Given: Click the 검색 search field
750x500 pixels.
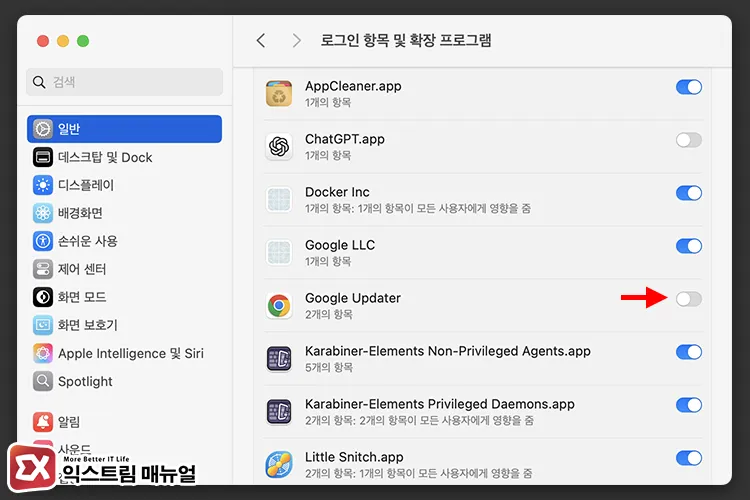Looking at the screenshot, I should [124, 82].
